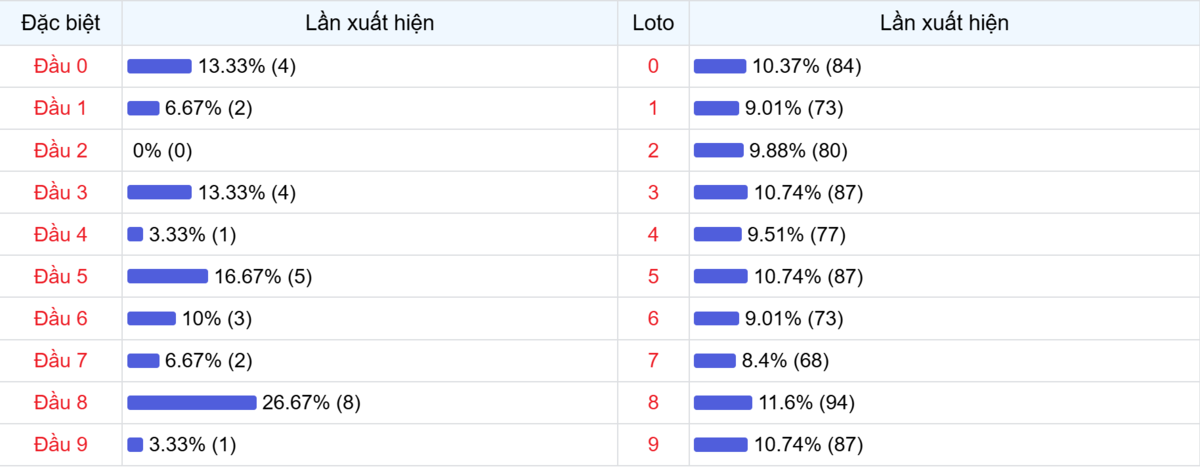The height and width of the screenshot is (467, 1200).
Task: Click the Đặc biệt column header
Action: click(61, 22)
